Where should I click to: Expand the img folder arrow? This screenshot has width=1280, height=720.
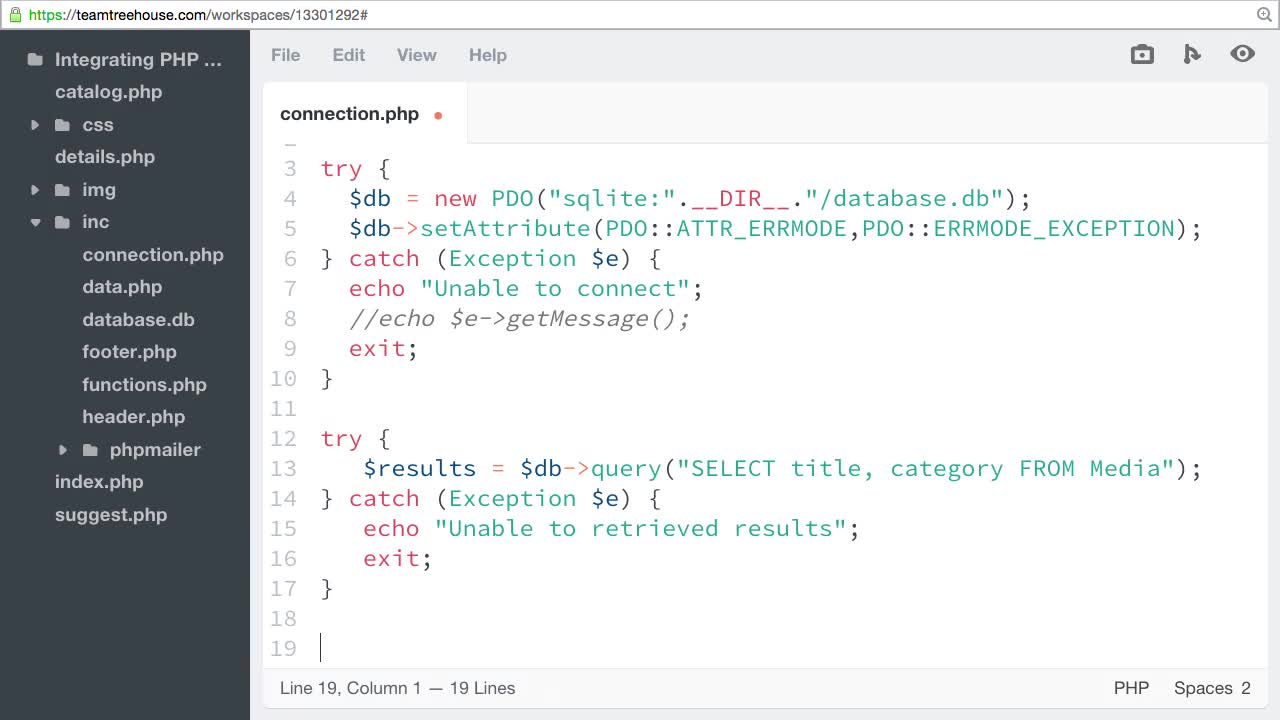tap(35, 190)
